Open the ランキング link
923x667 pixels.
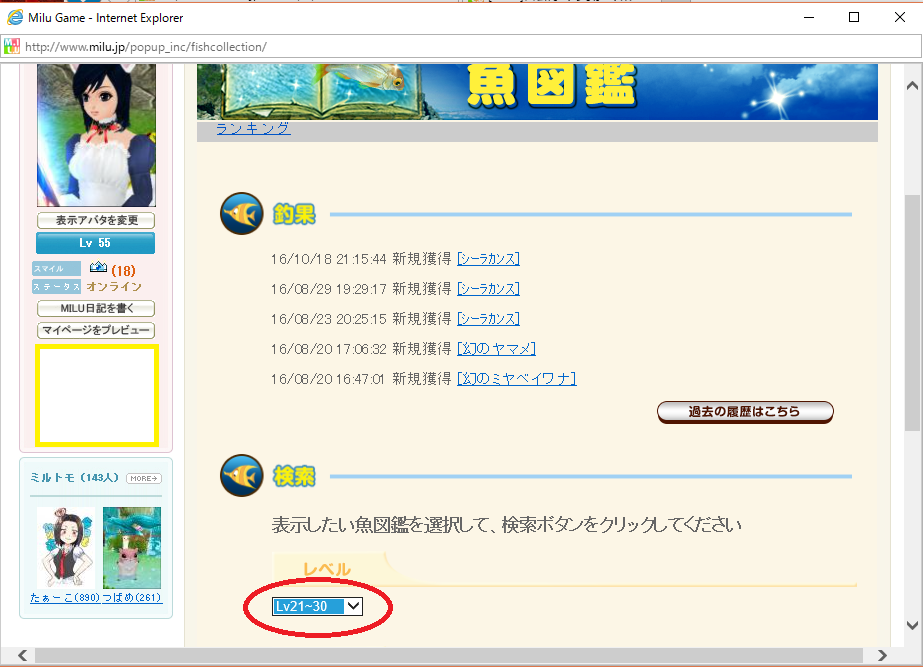[253, 129]
